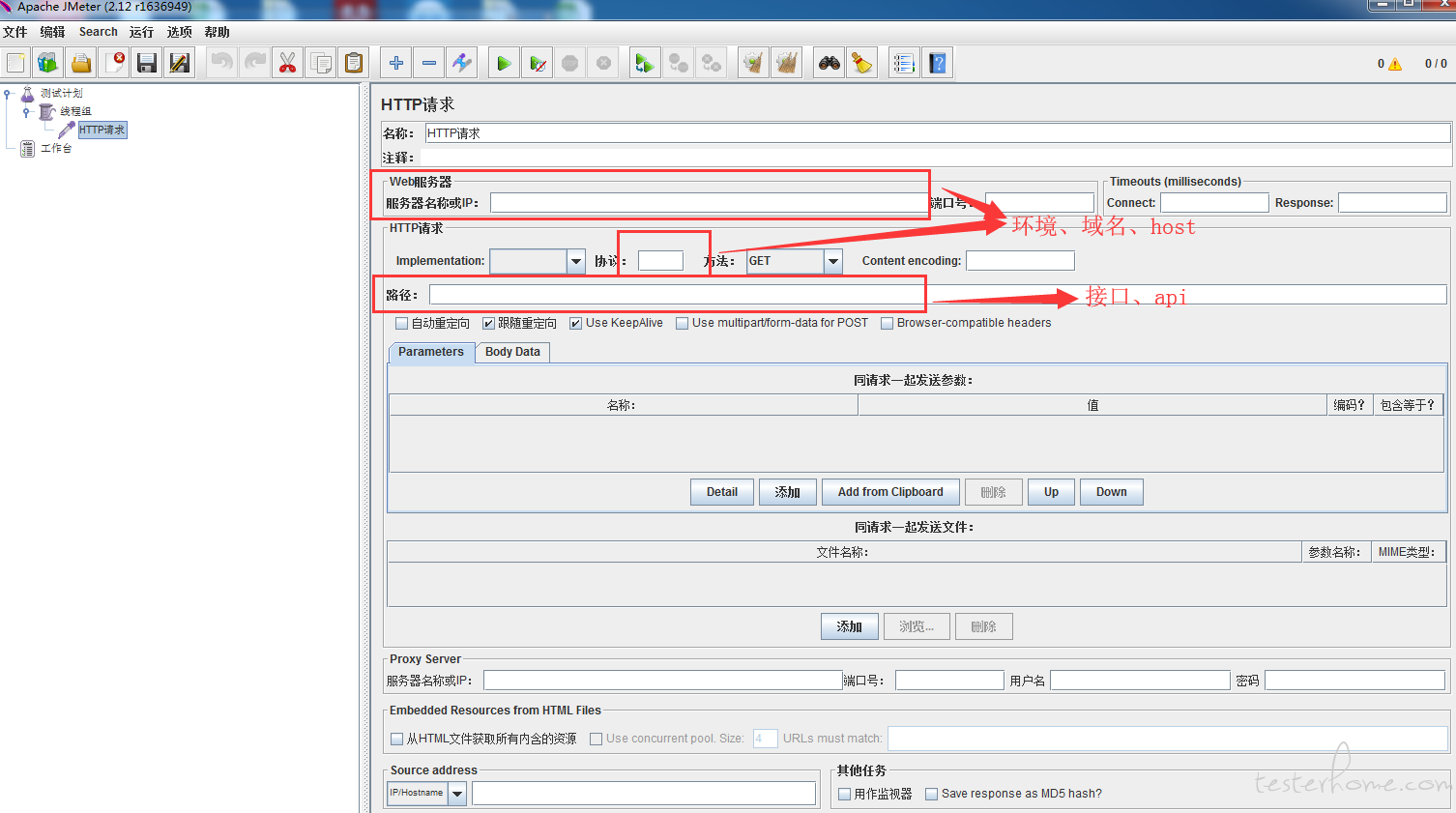Click the Cut scissors icon

(x=288, y=63)
